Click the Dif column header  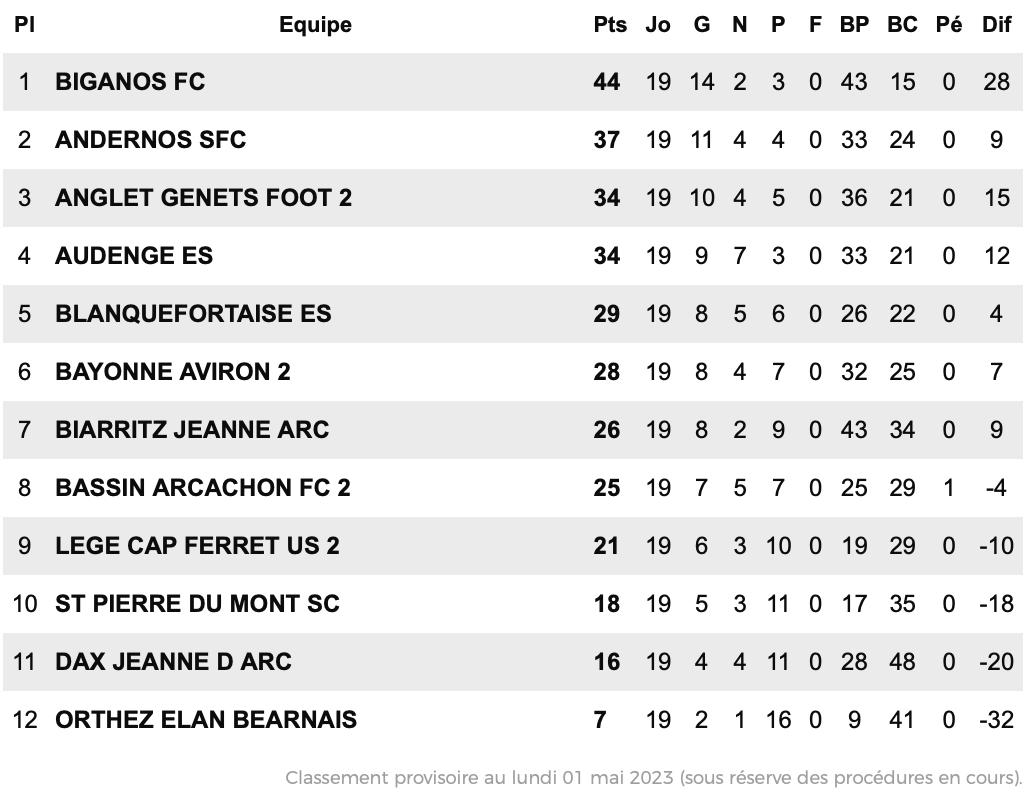pyautogui.click(x=997, y=25)
